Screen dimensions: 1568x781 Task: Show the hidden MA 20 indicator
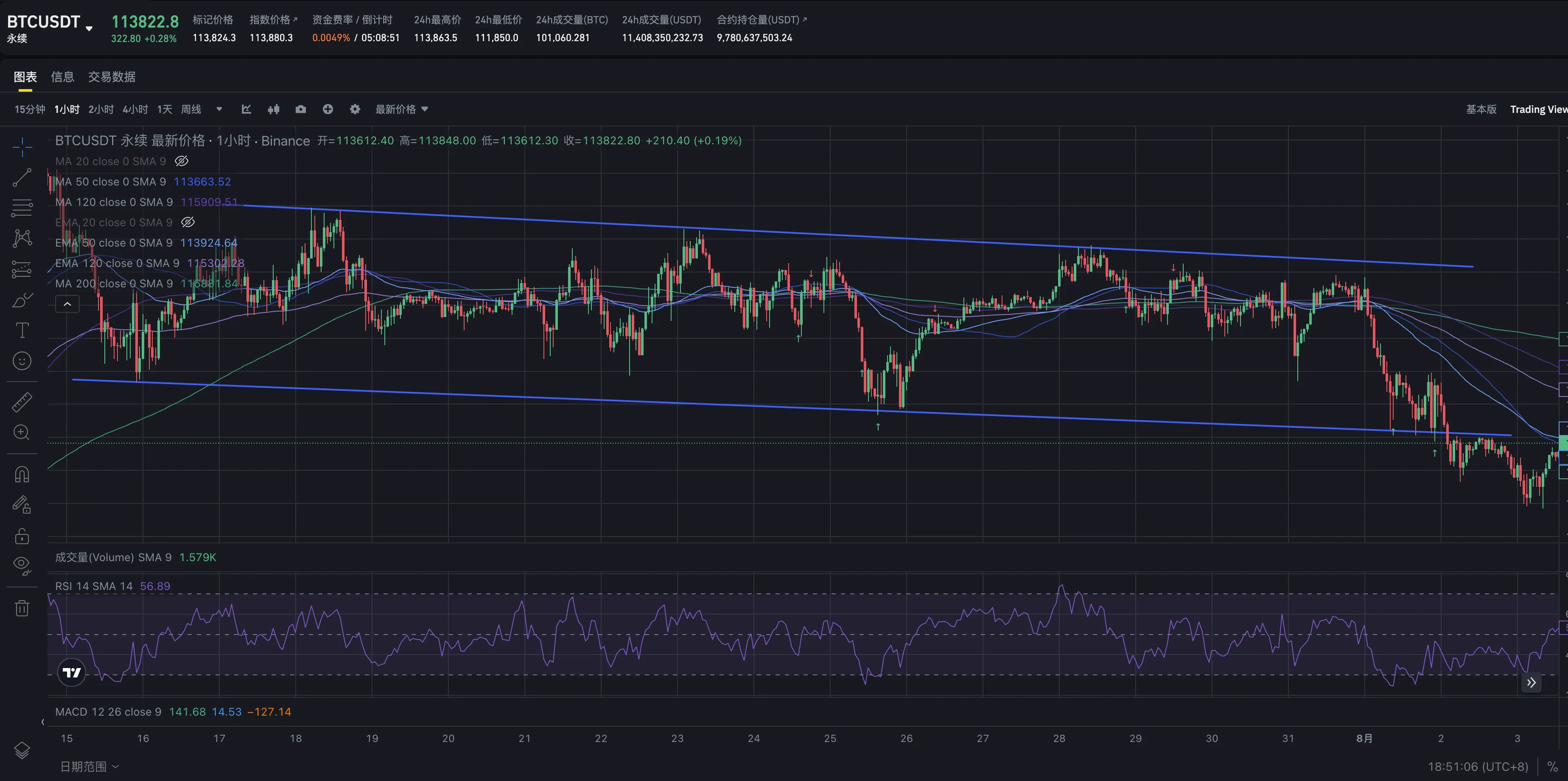182,161
